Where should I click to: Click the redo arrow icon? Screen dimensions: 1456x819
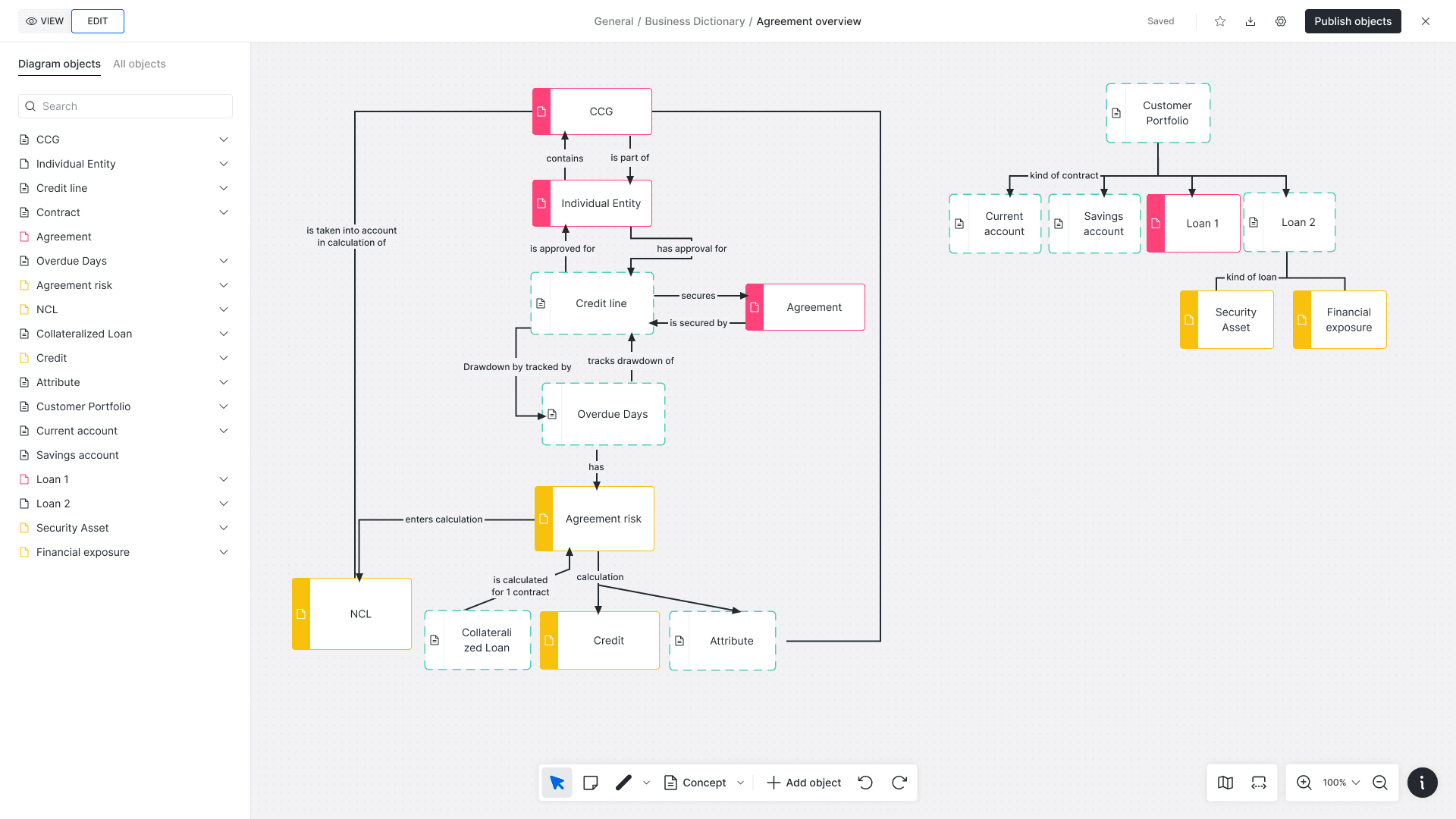tap(899, 783)
